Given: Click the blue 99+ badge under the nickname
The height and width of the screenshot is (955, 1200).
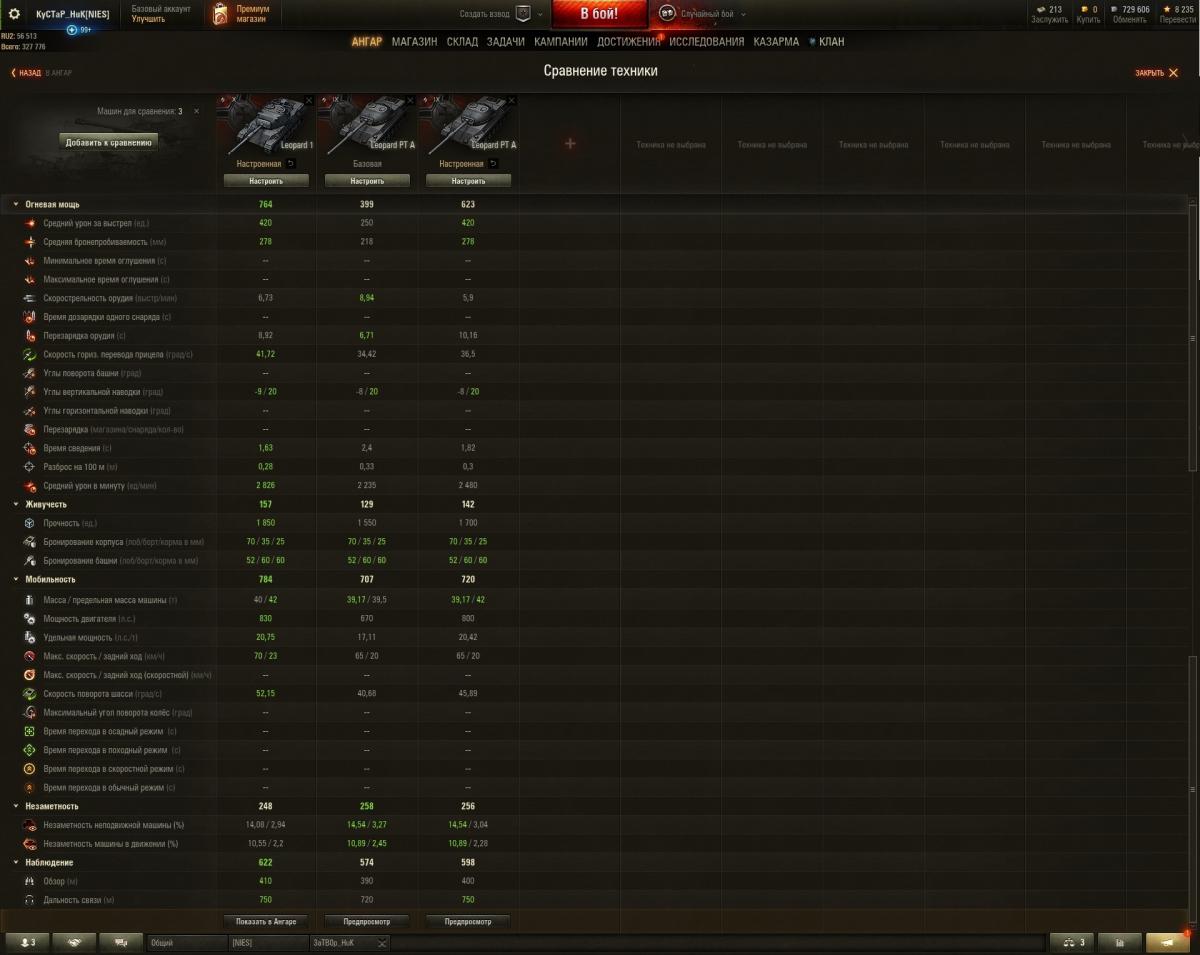Looking at the screenshot, I should click(x=79, y=30).
